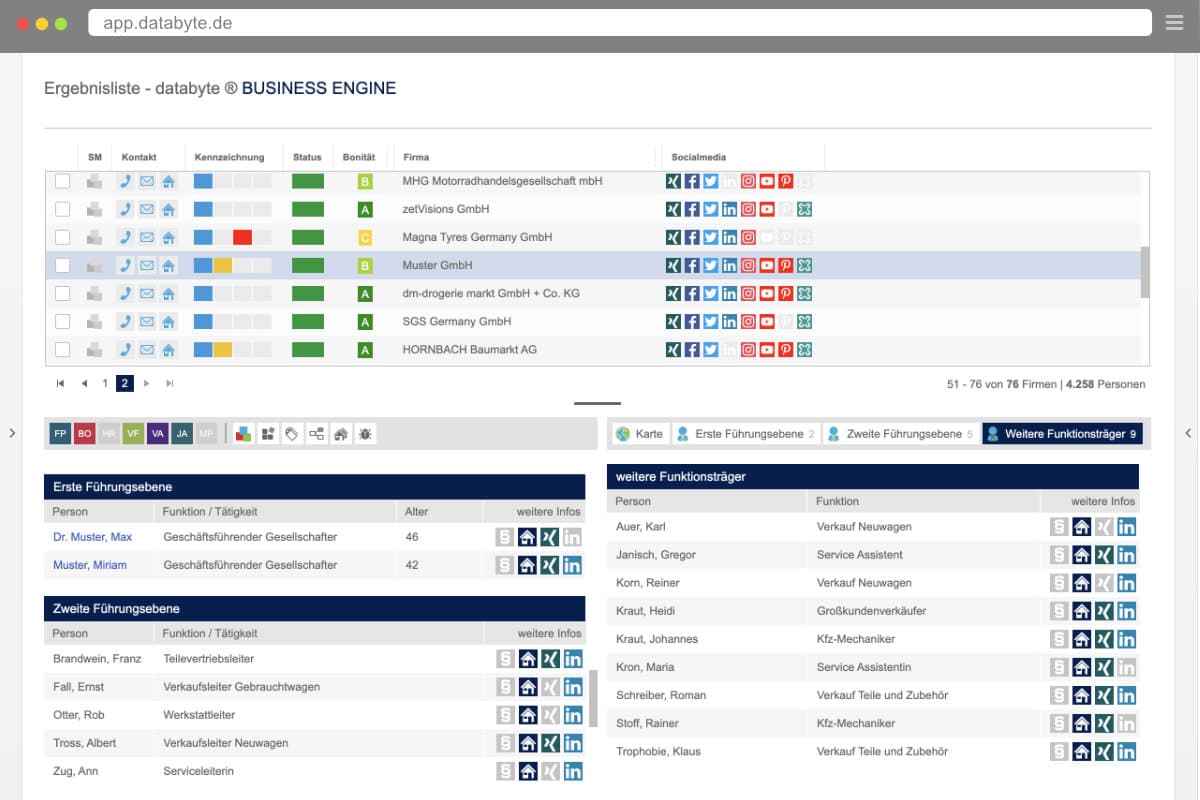Open Pinterest page of Muster GmbH
The width and height of the screenshot is (1200, 800).
[786, 265]
